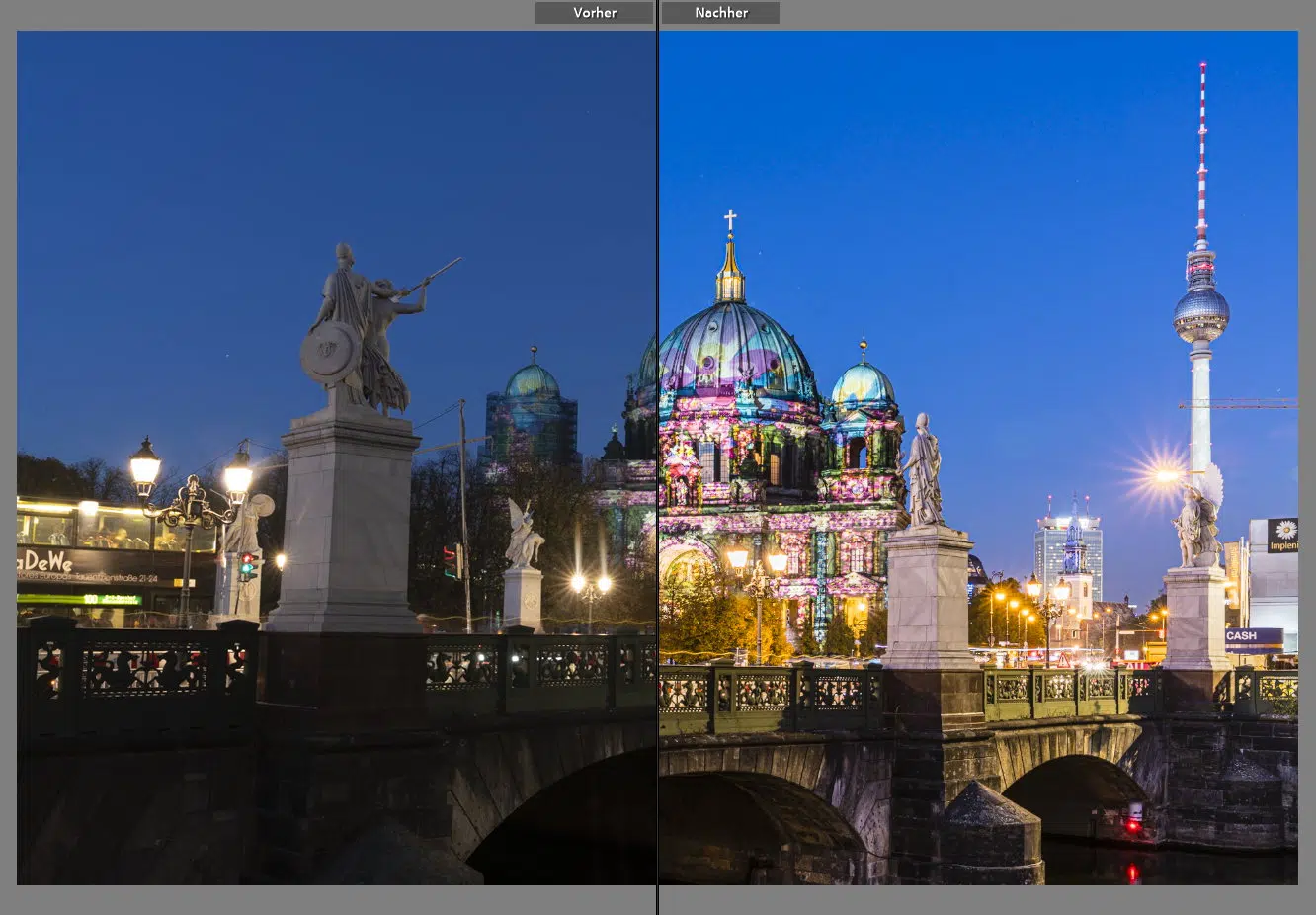The width and height of the screenshot is (1316, 915).
Task: Click the starburst street lamp near the TV tower
Action: tap(1161, 476)
